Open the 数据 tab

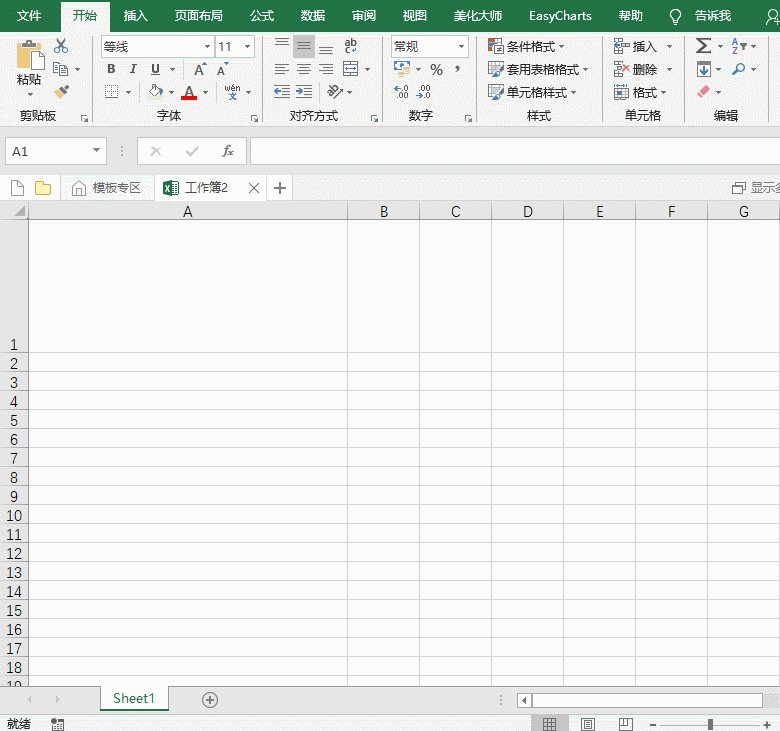pyautogui.click(x=312, y=16)
